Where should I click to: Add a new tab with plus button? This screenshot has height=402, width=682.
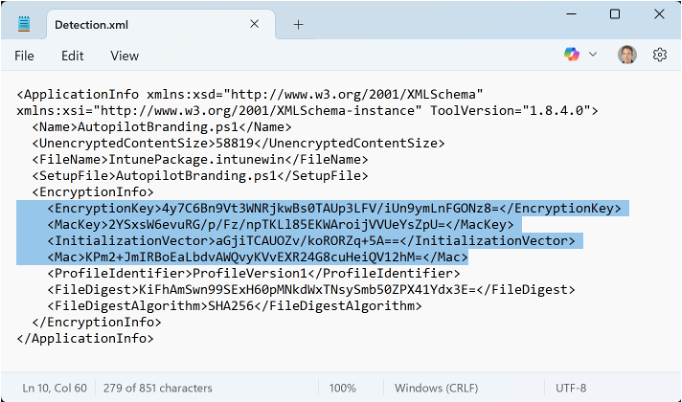(x=298, y=24)
